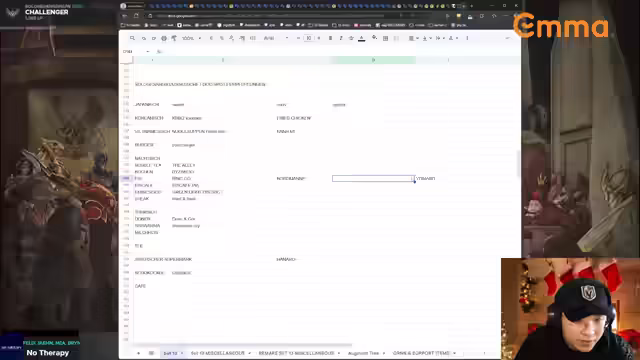Click the search magnifier icon in the toolbar

[132, 38]
